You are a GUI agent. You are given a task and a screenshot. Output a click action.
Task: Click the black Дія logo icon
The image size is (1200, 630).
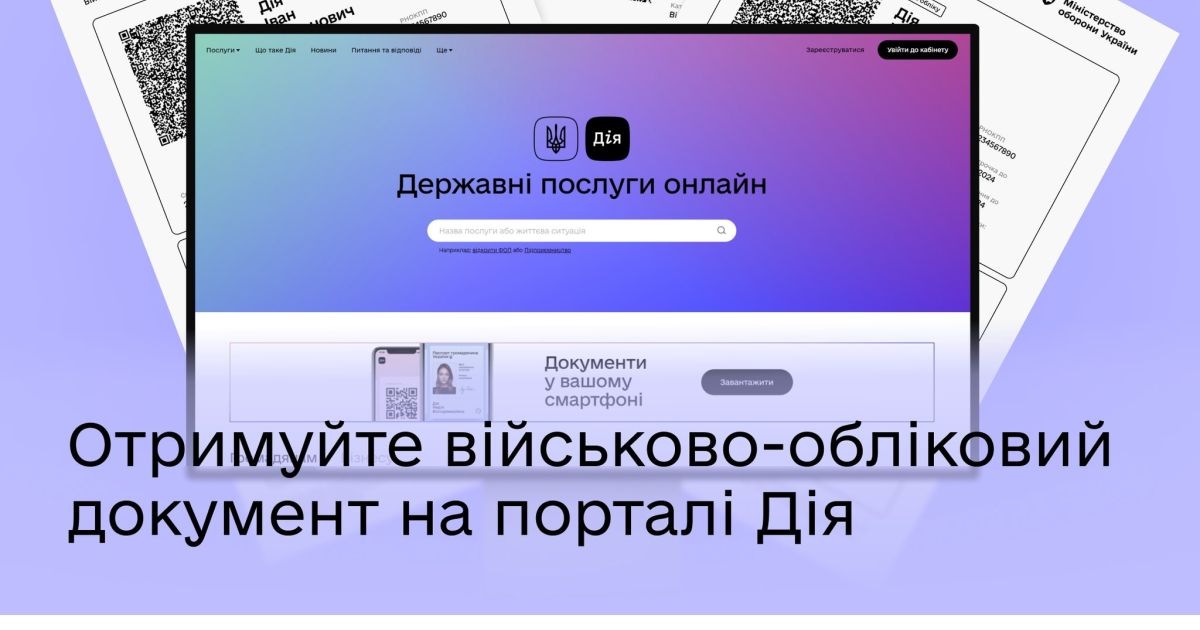607,138
